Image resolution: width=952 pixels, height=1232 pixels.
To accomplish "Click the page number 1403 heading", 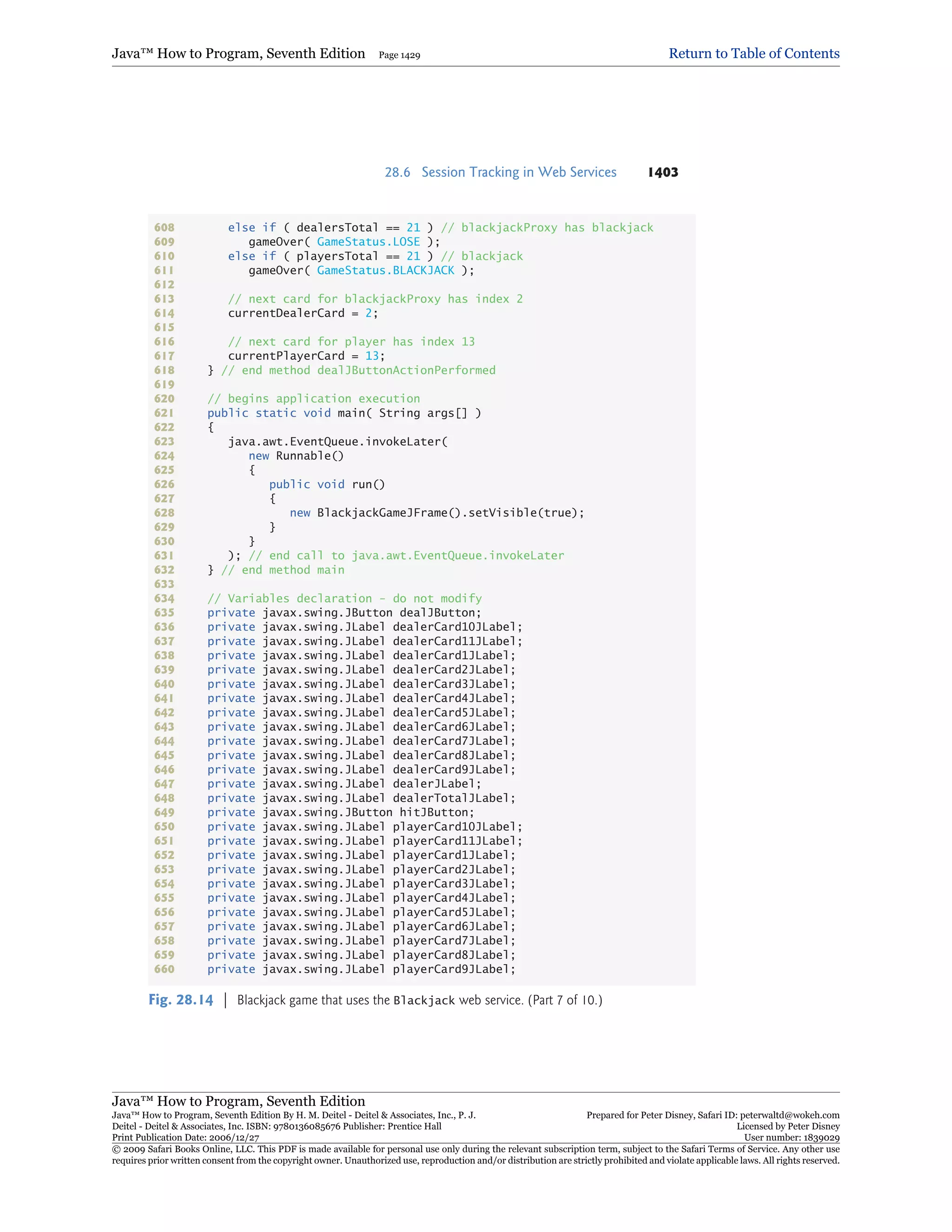I will coord(663,172).
